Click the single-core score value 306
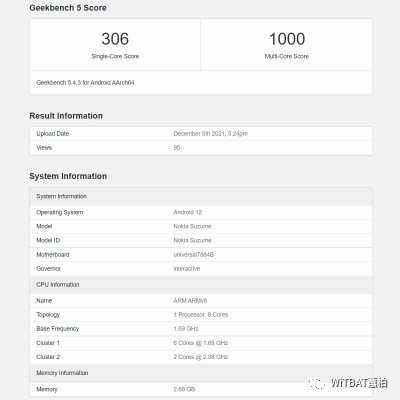 point(115,39)
